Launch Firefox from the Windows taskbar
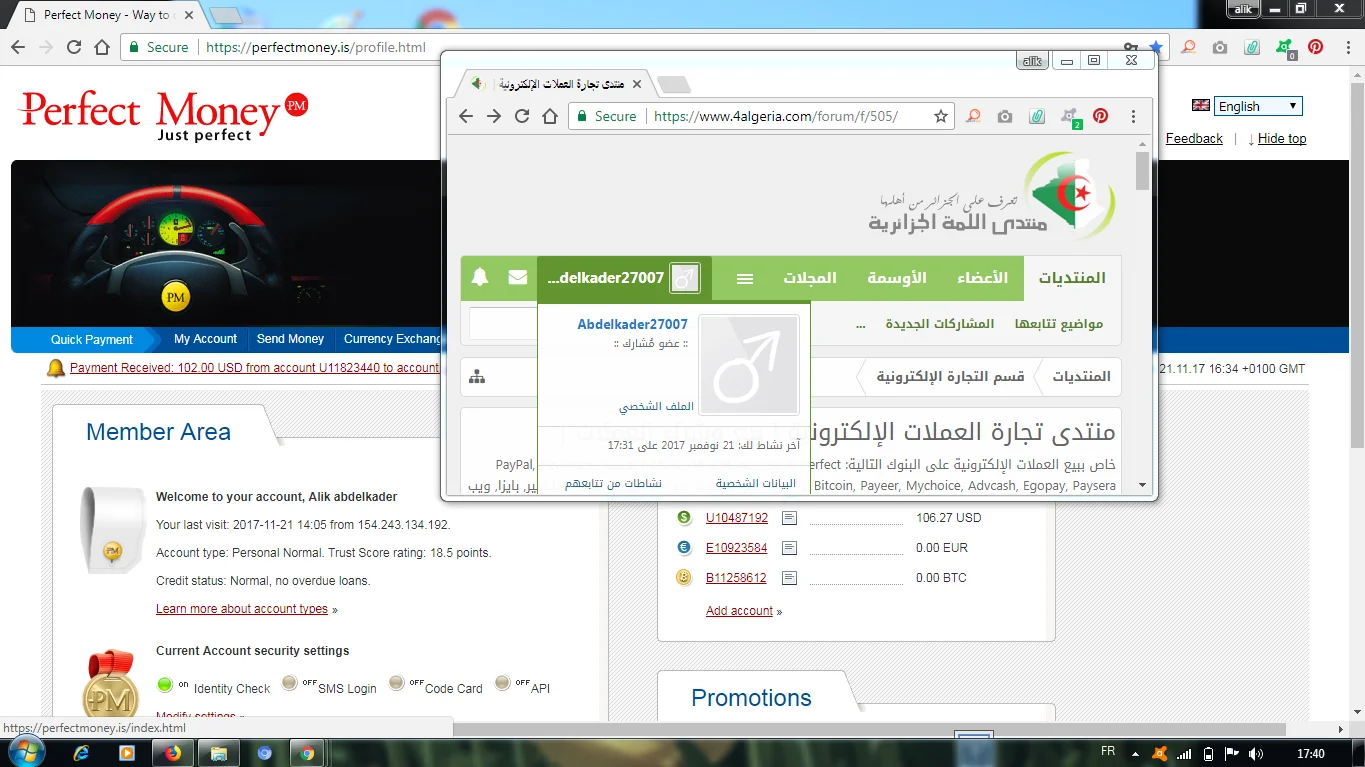Image resolution: width=1365 pixels, height=767 pixels. (171, 753)
